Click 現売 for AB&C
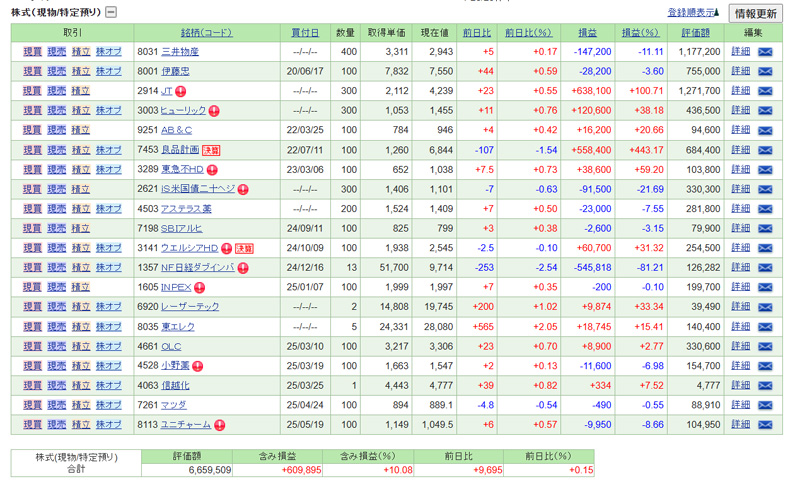800x484 pixels. [57, 131]
